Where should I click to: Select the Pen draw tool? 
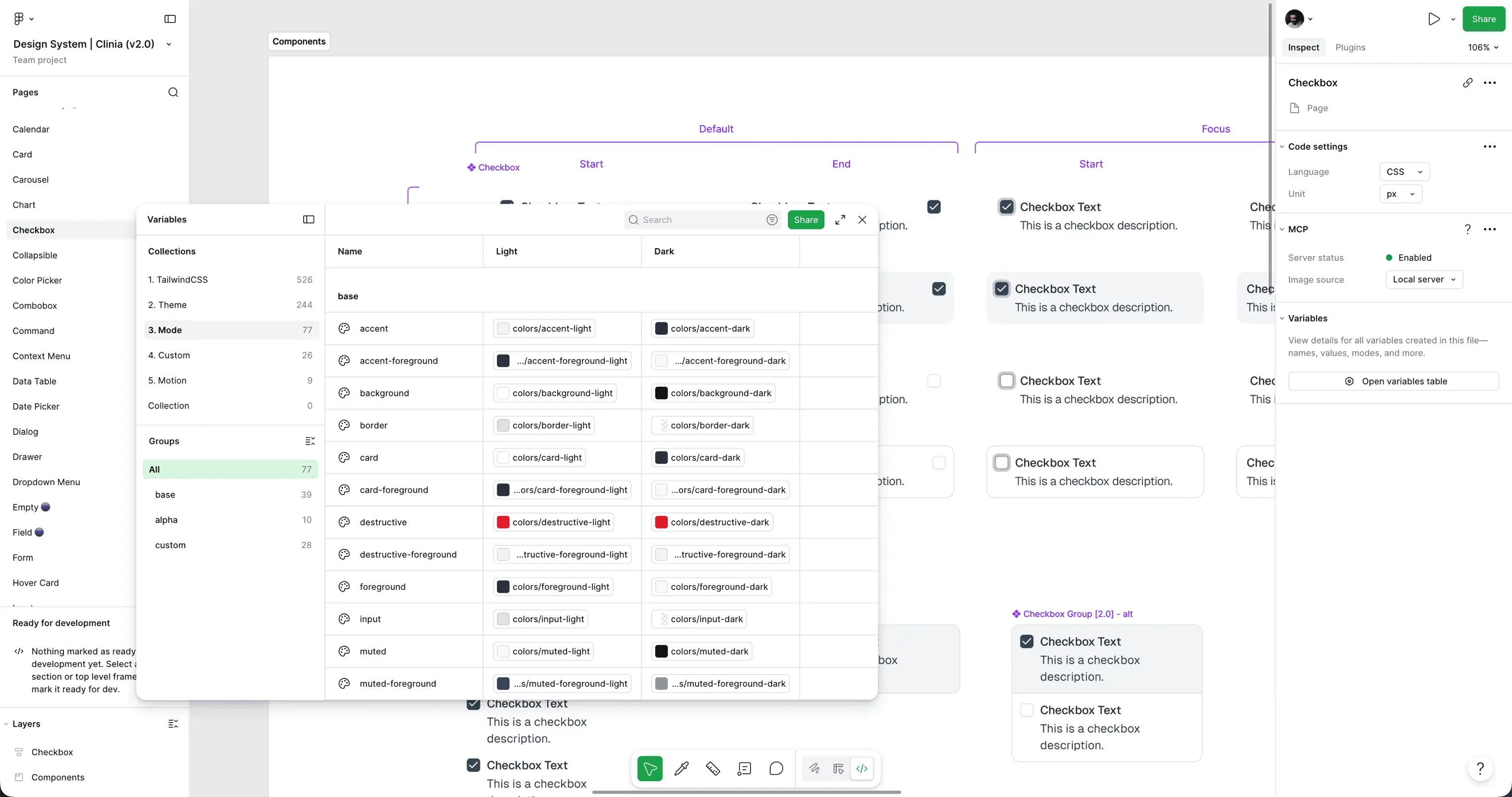click(682, 768)
